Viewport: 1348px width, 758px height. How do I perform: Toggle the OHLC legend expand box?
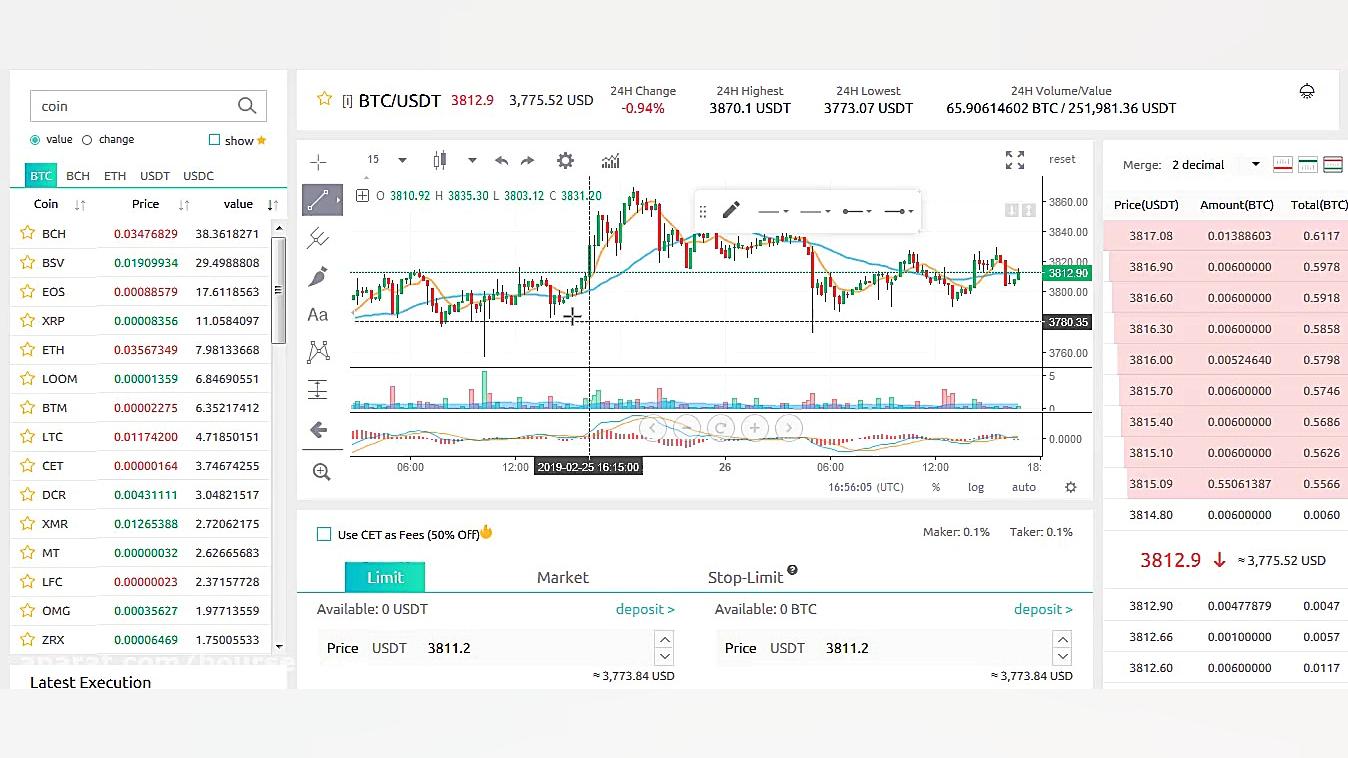click(362, 196)
